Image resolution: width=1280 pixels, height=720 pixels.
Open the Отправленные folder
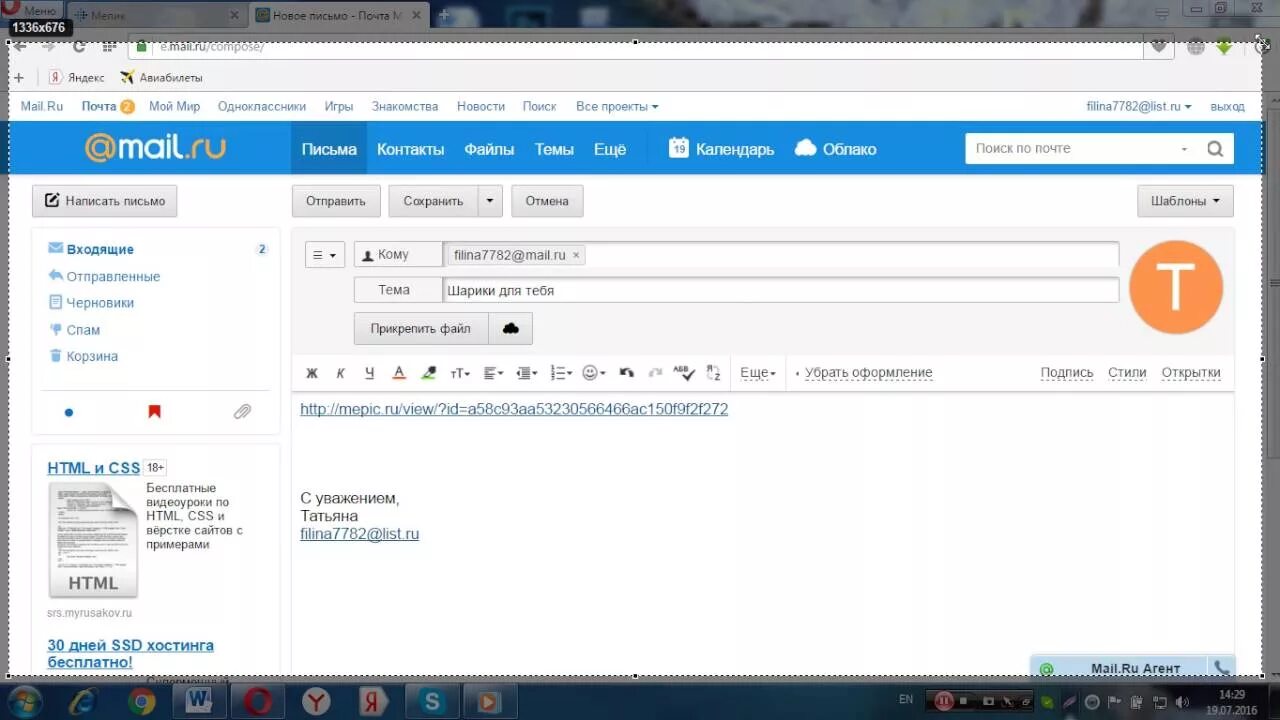point(113,277)
